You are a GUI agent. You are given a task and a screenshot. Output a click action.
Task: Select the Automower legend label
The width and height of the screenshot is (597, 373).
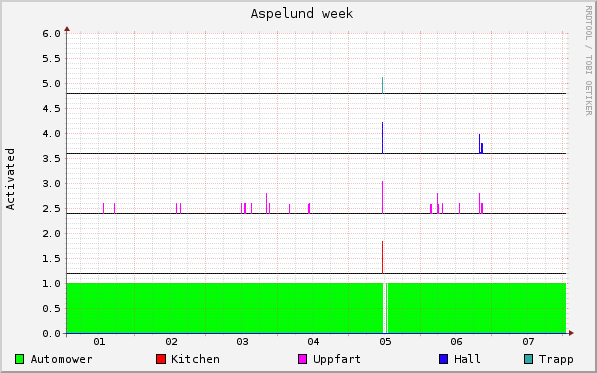click(x=61, y=359)
